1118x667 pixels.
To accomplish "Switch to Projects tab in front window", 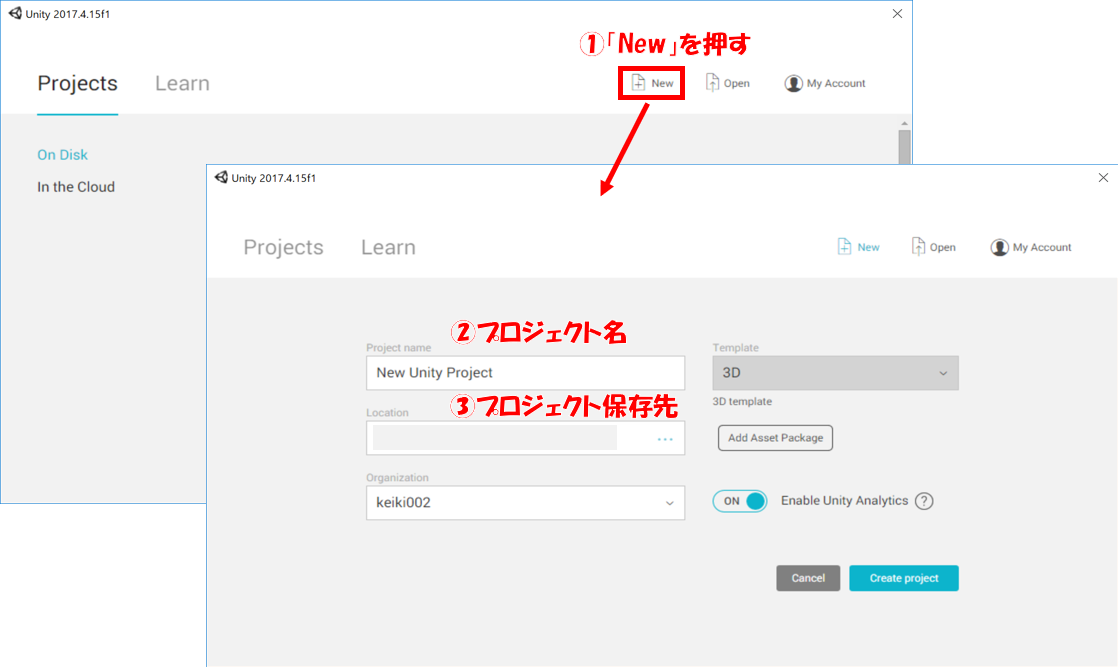I will pos(283,247).
